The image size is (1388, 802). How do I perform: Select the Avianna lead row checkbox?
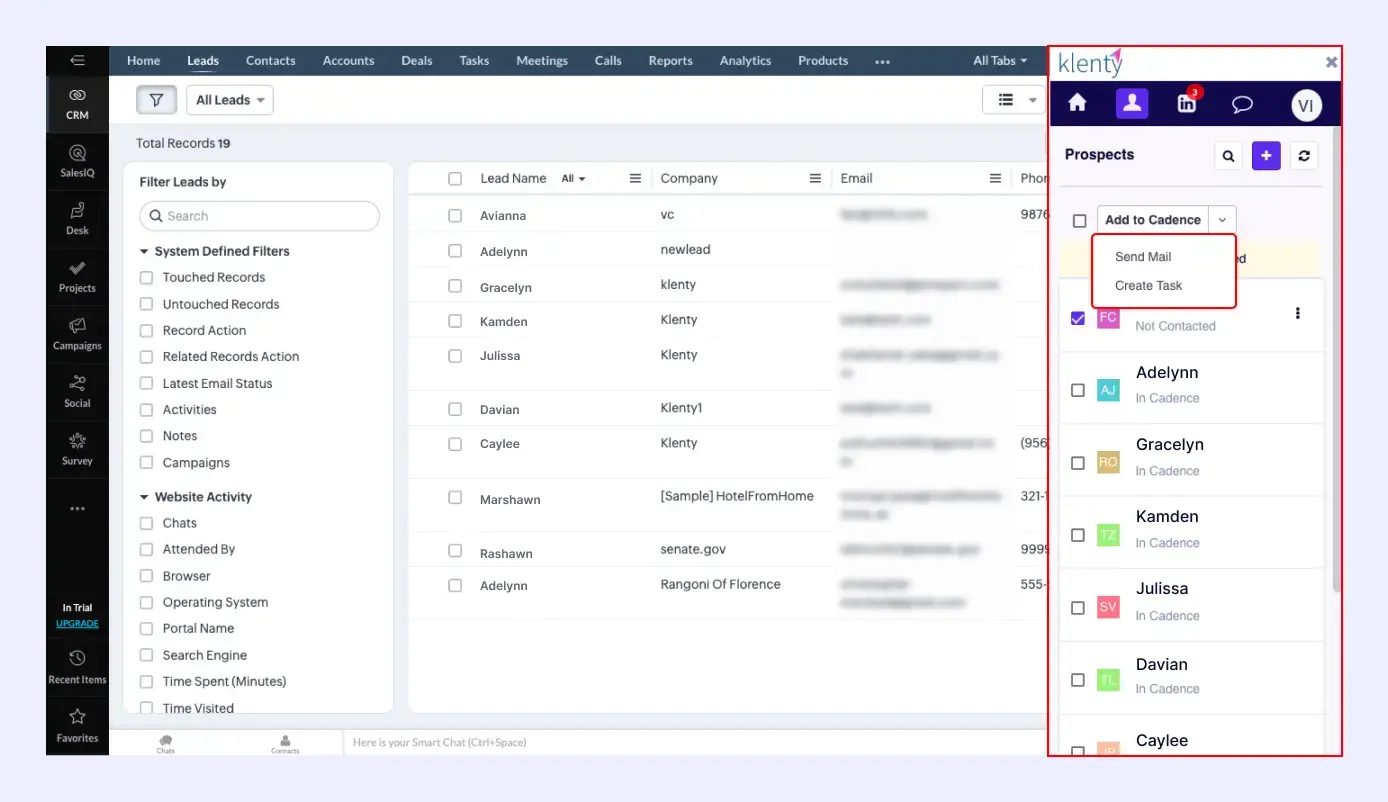(455, 215)
